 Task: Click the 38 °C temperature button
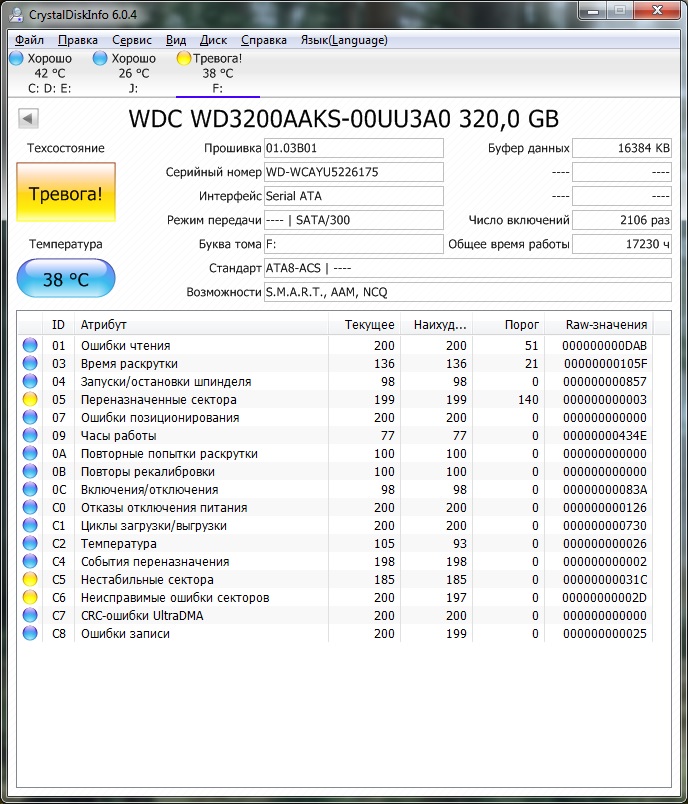click(66, 279)
